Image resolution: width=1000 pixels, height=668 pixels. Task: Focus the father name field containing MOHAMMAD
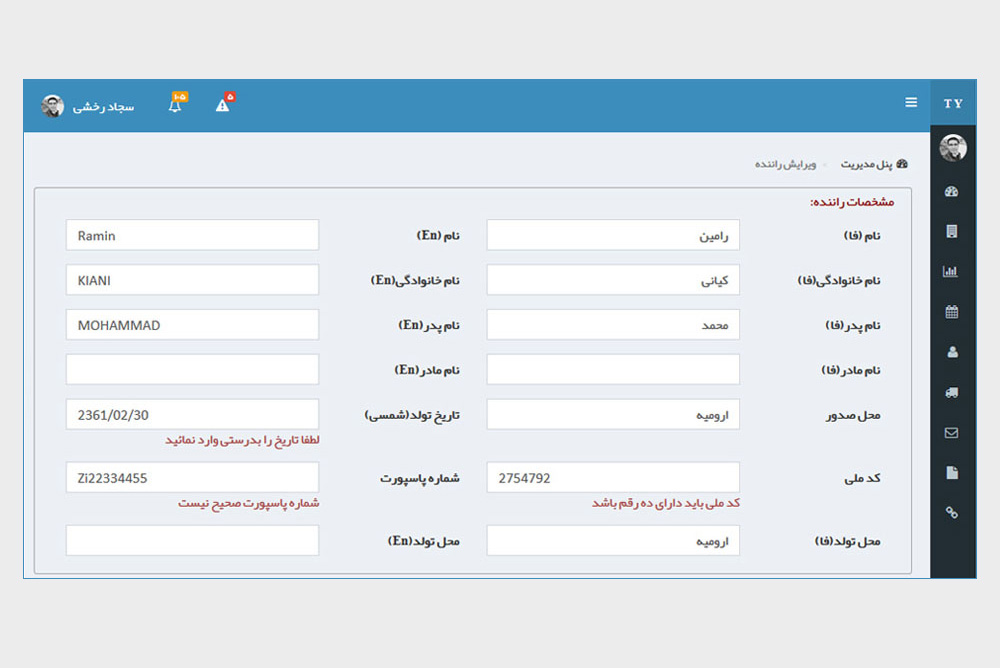coord(192,325)
